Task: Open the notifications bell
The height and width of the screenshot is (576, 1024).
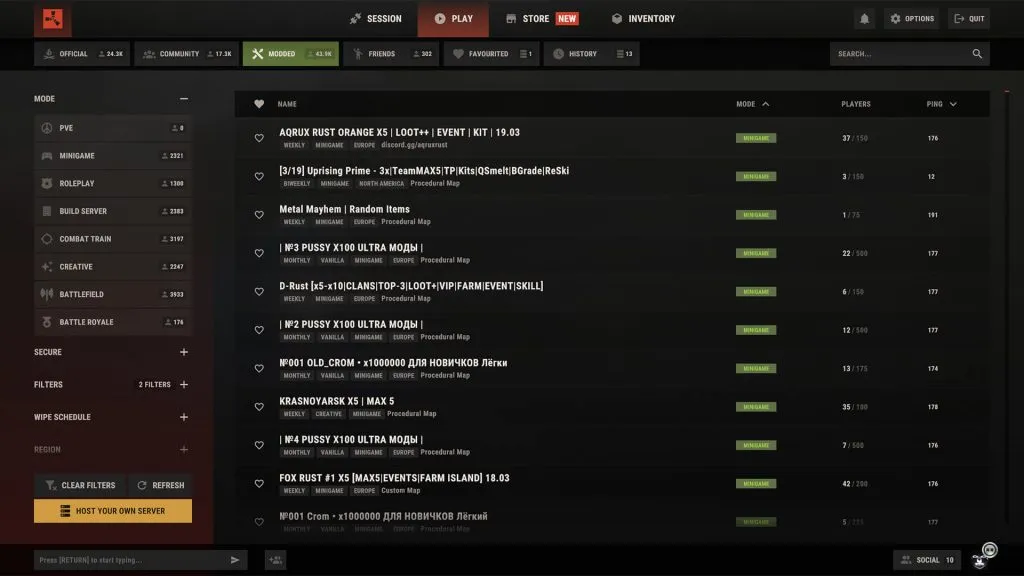Action: pyautogui.click(x=864, y=18)
